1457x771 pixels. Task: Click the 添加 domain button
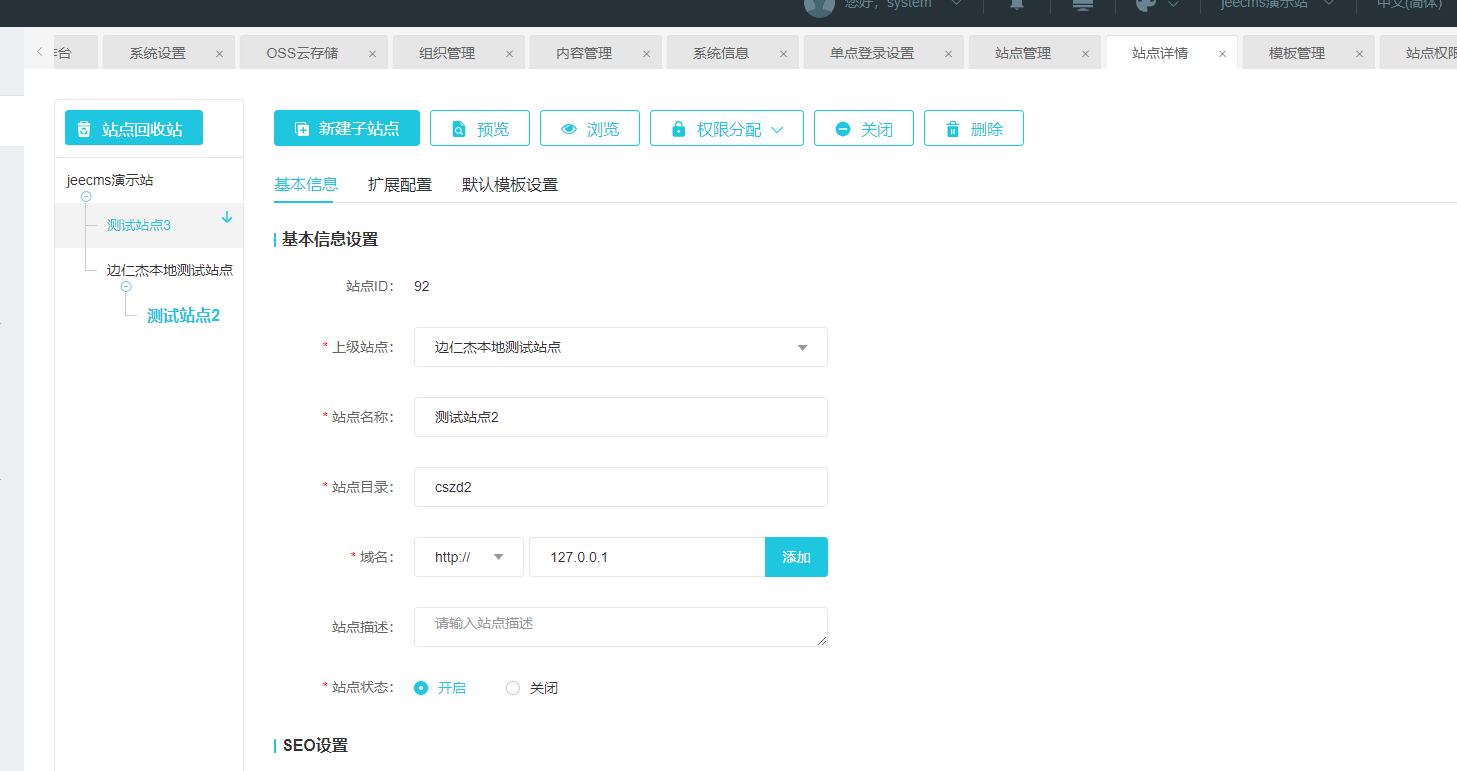pyautogui.click(x=796, y=557)
